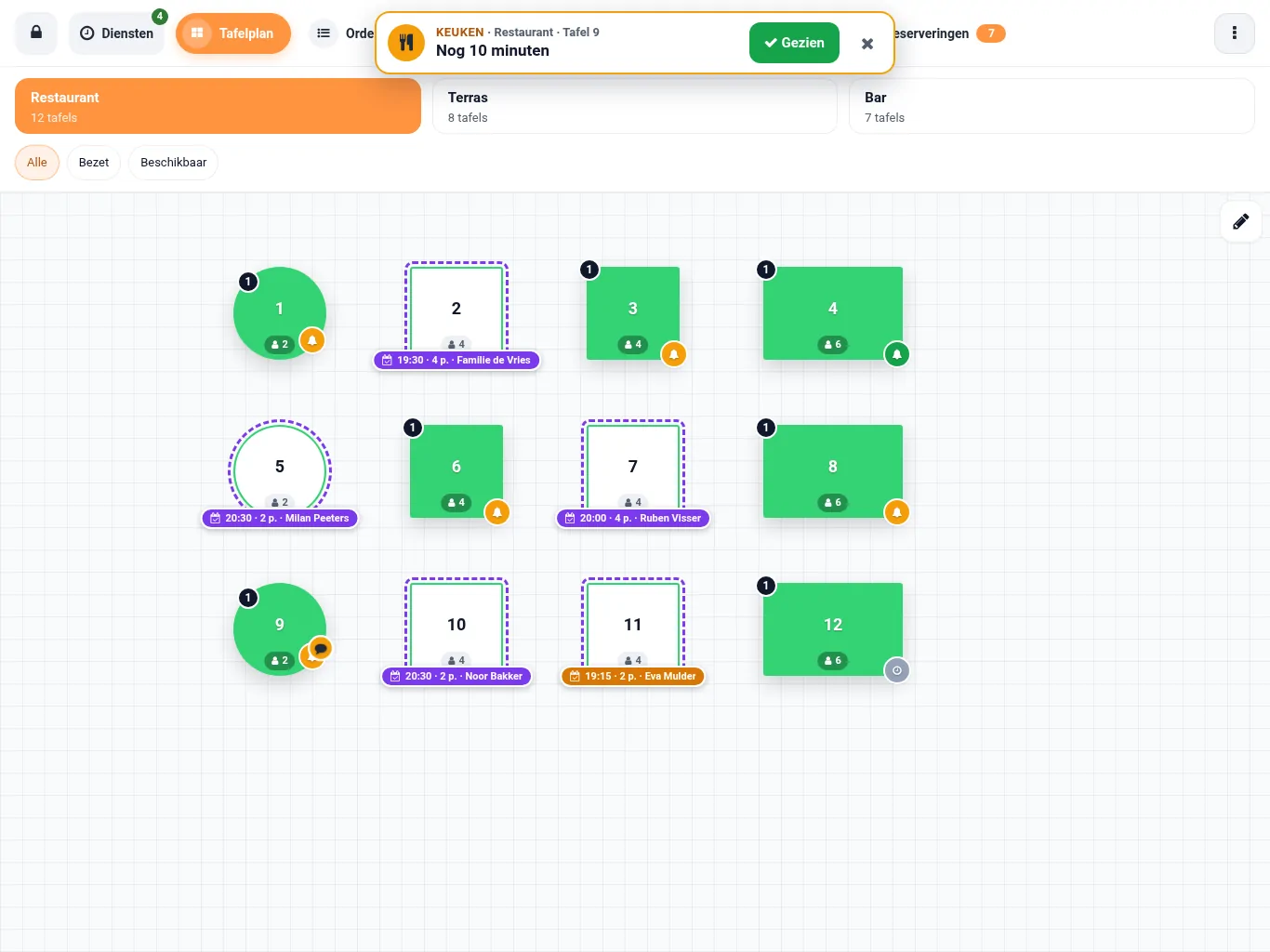Select reserved table 11

tap(633, 624)
